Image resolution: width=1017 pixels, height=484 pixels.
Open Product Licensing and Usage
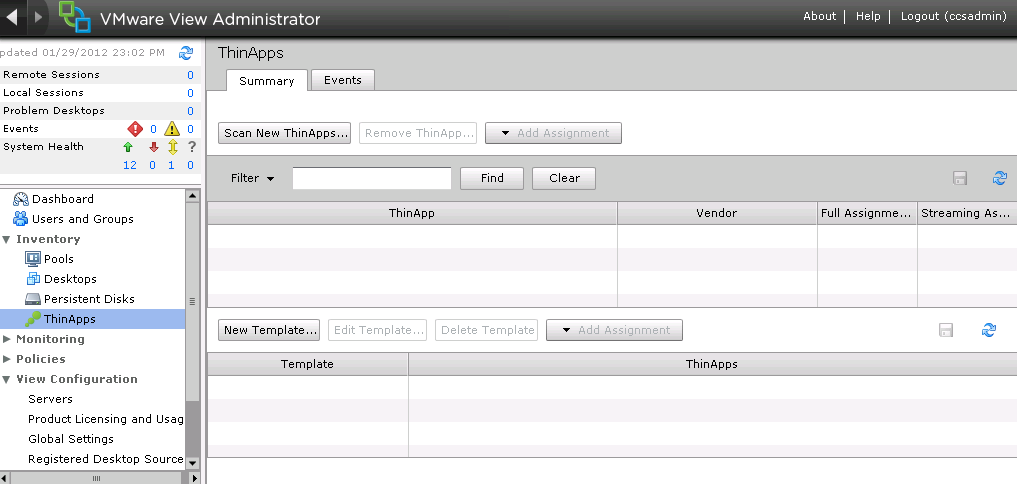point(106,419)
